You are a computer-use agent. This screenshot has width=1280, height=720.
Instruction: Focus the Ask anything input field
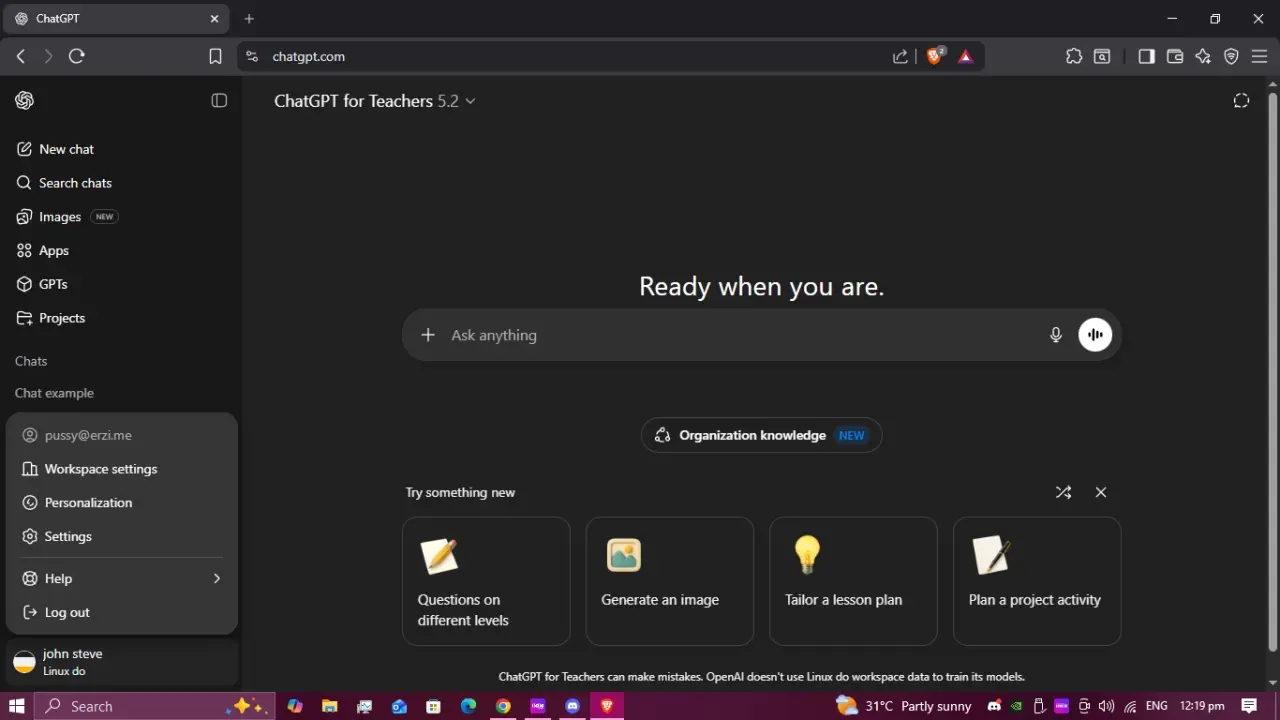(x=740, y=335)
